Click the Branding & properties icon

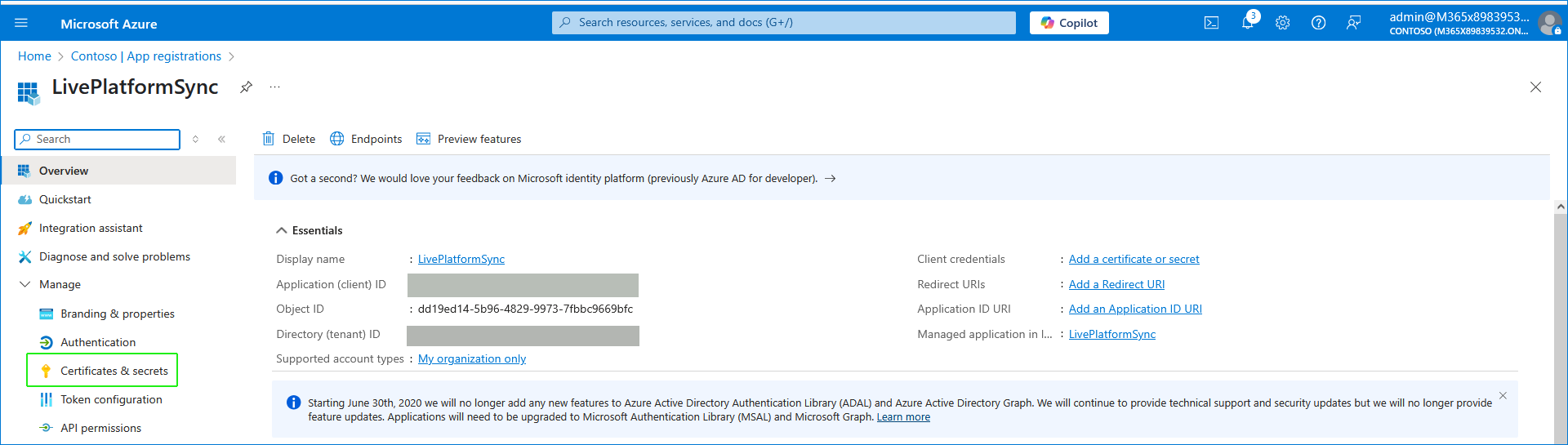click(47, 314)
